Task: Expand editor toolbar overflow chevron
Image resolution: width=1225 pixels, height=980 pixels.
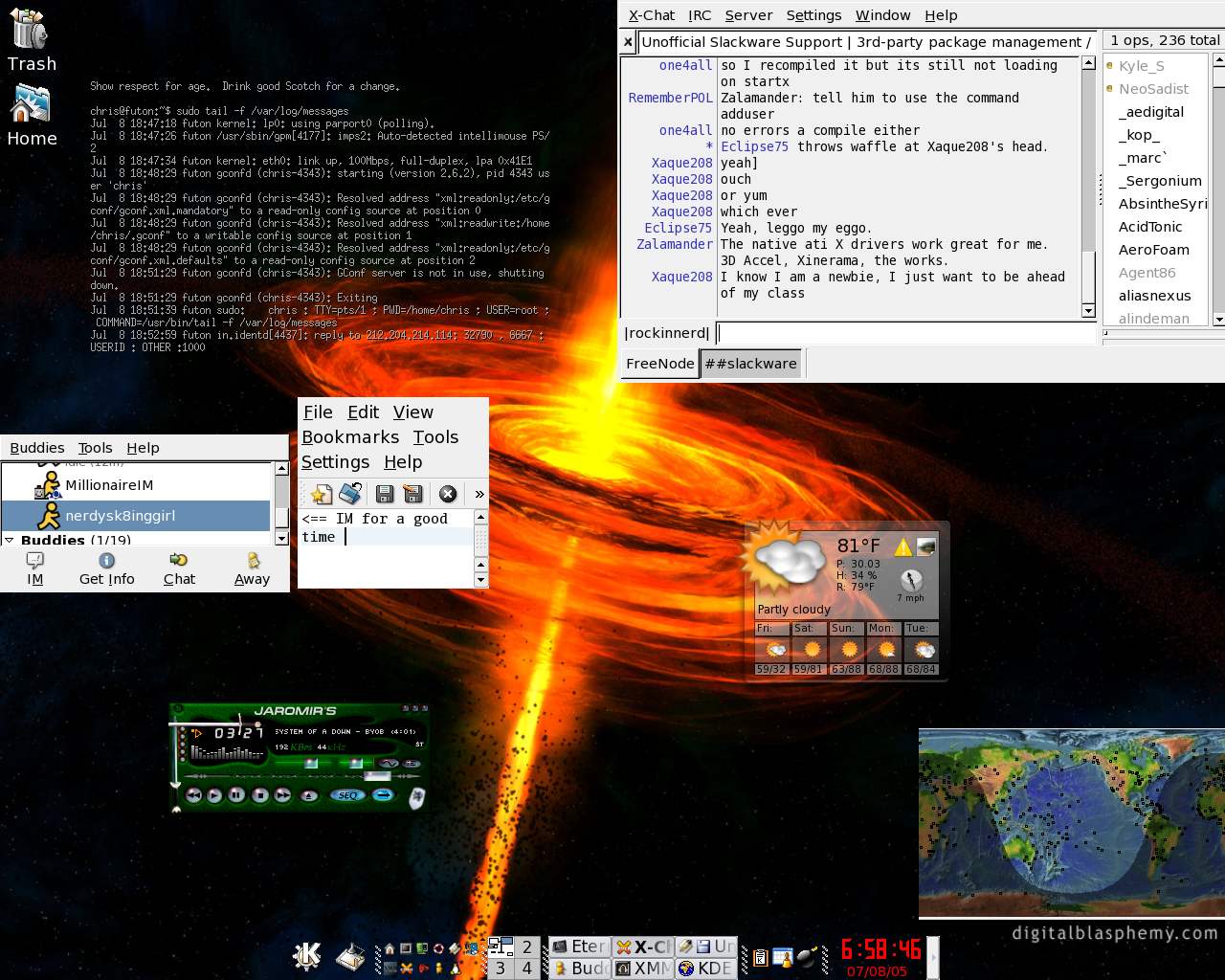Action: click(x=479, y=494)
